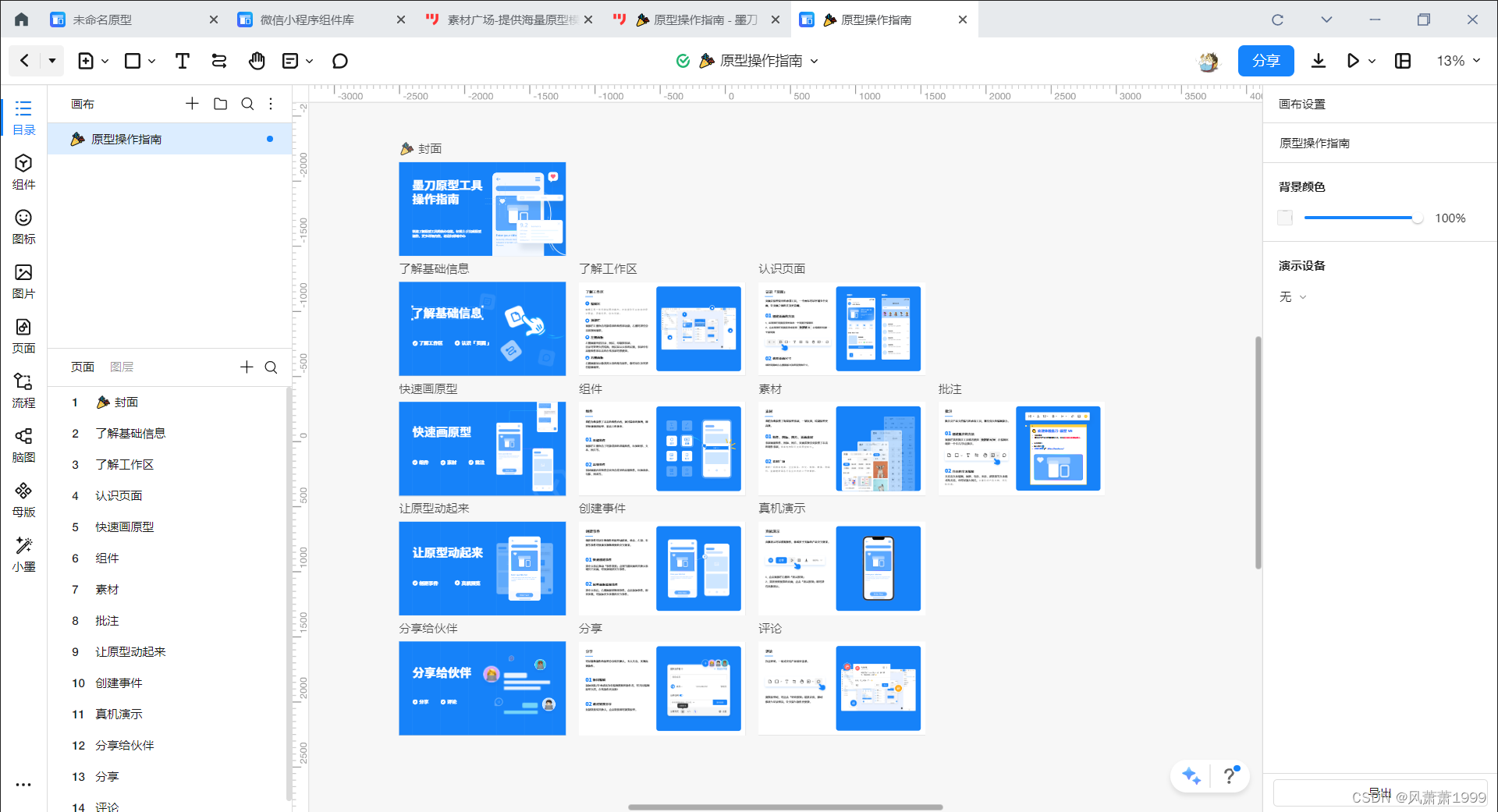Image resolution: width=1498 pixels, height=812 pixels.
Task: Open the 母版 master panel
Action: (24, 500)
